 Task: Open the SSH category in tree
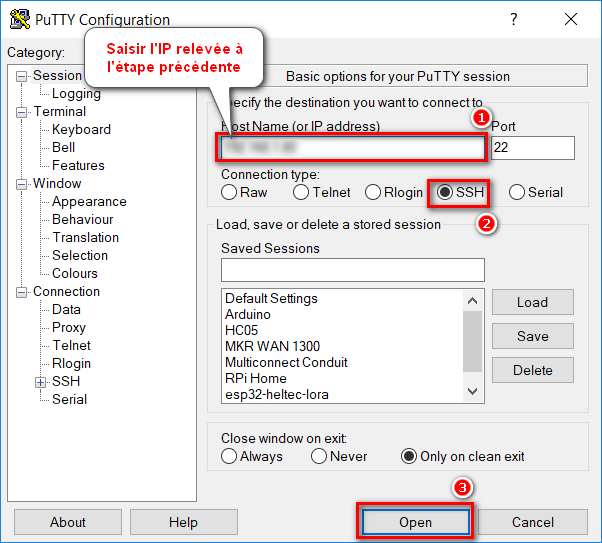66,381
